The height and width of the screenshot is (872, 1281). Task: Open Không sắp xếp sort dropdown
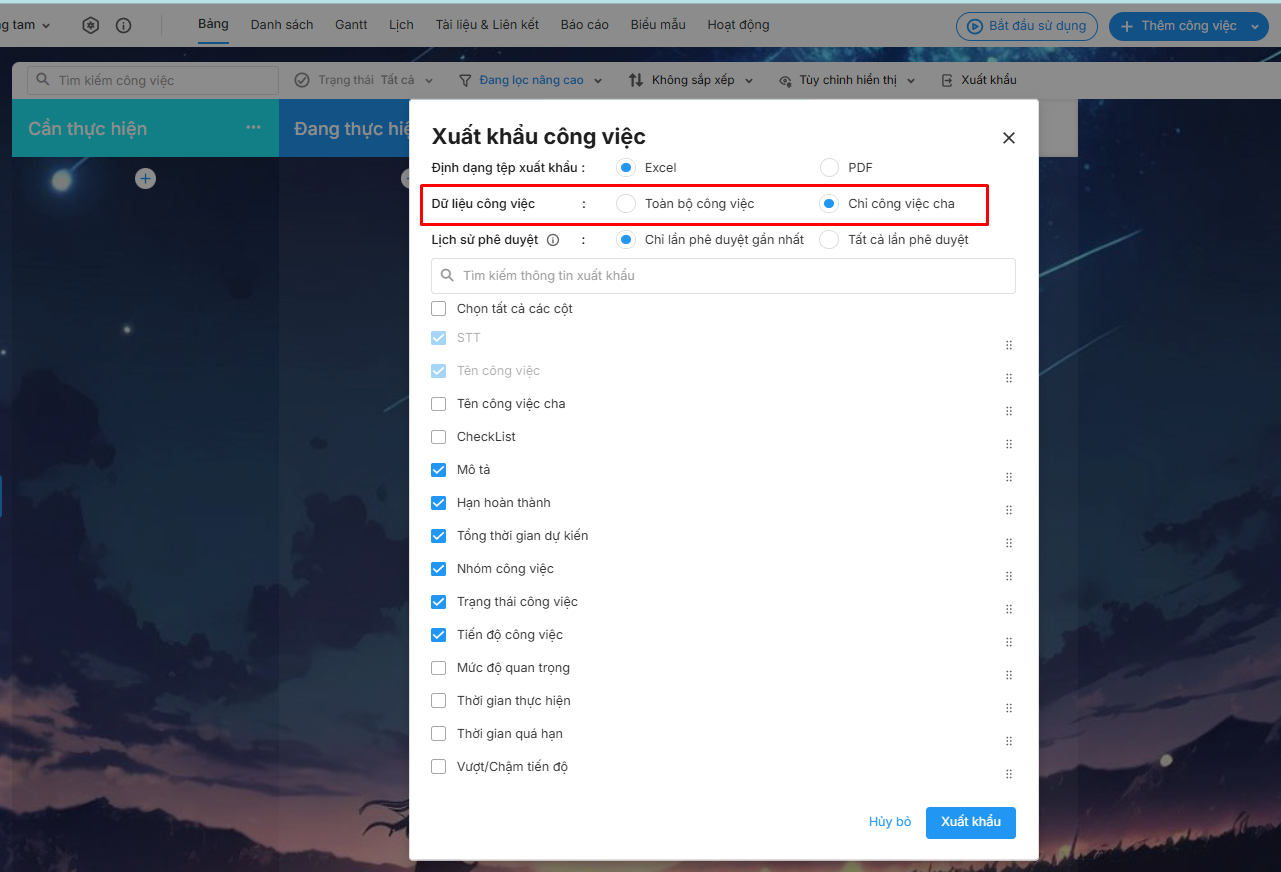pyautogui.click(x=691, y=80)
